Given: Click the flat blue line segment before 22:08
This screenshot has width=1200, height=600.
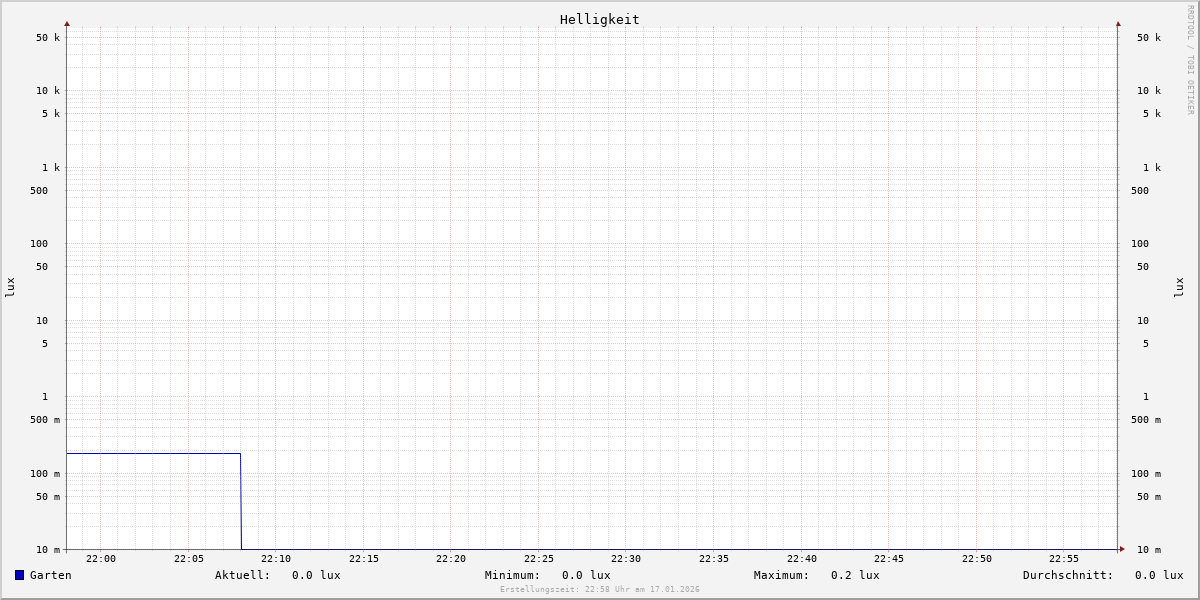Looking at the screenshot, I should pyautogui.click(x=150, y=454).
